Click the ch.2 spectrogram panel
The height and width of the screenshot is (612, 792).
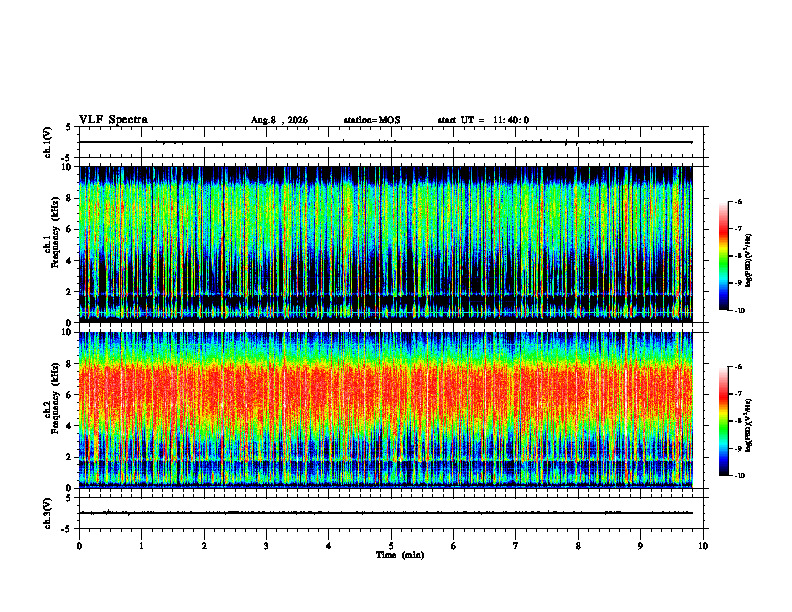click(x=386, y=410)
